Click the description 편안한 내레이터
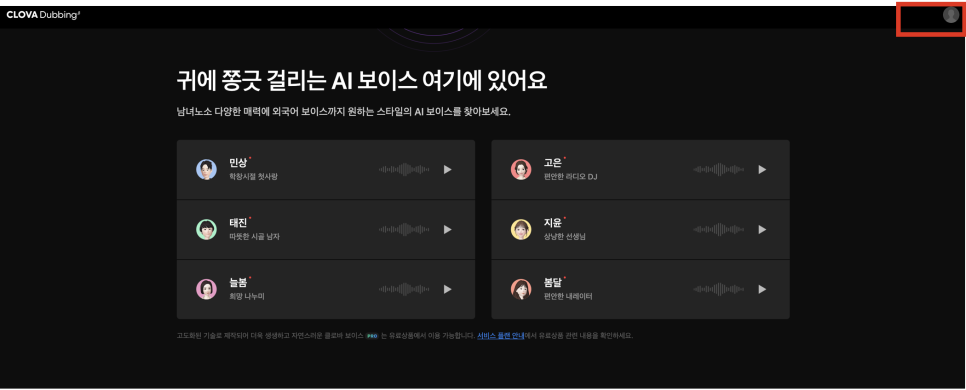This screenshot has width=966, height=390. click(568, 296)
